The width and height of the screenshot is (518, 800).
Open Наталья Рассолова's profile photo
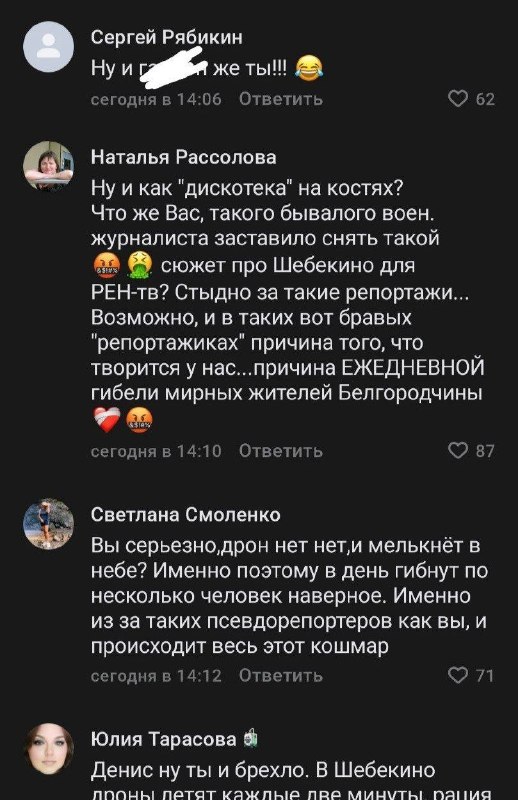pyautogui.click(x=48, y=166)
